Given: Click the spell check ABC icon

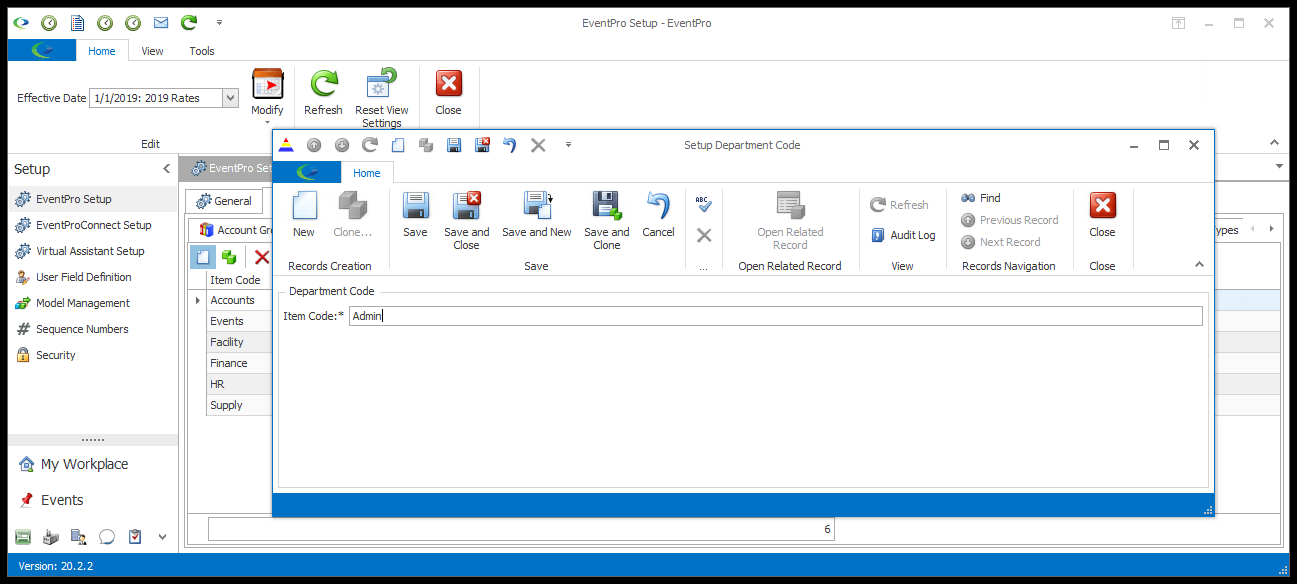Looking at the screenshot, I should (703, 205).
